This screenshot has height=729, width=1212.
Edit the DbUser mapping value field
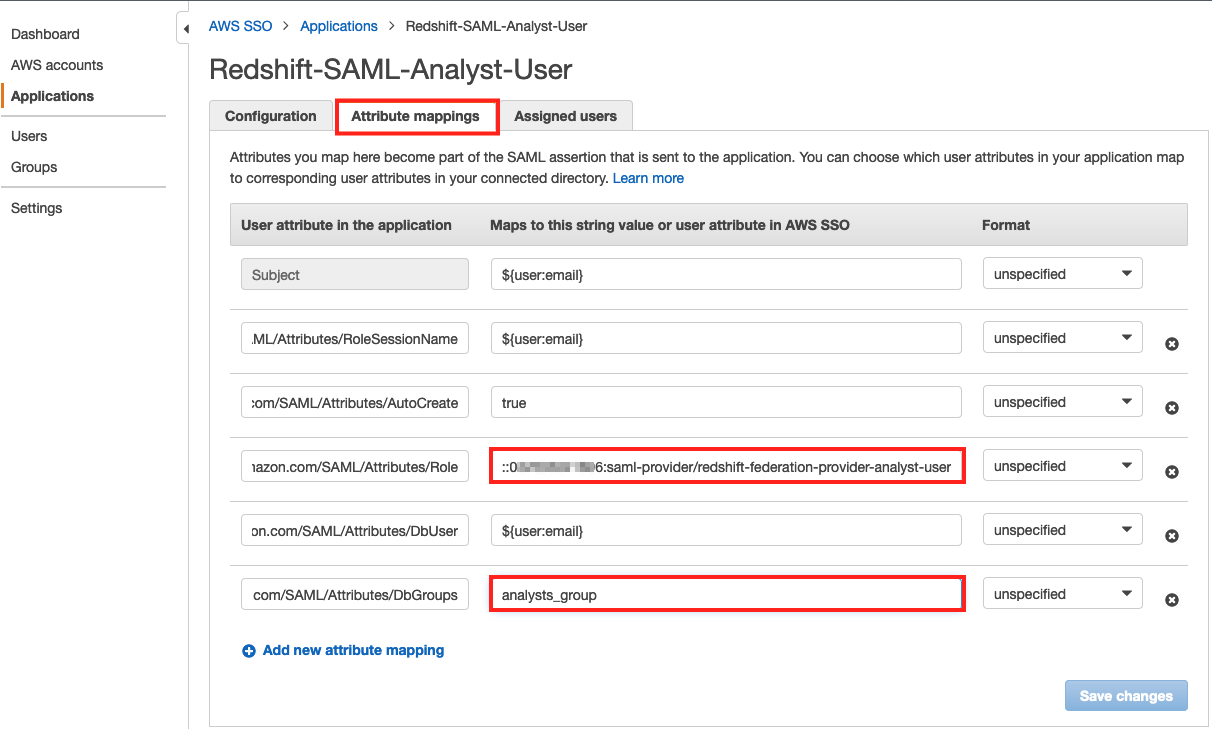coord(726,530)
